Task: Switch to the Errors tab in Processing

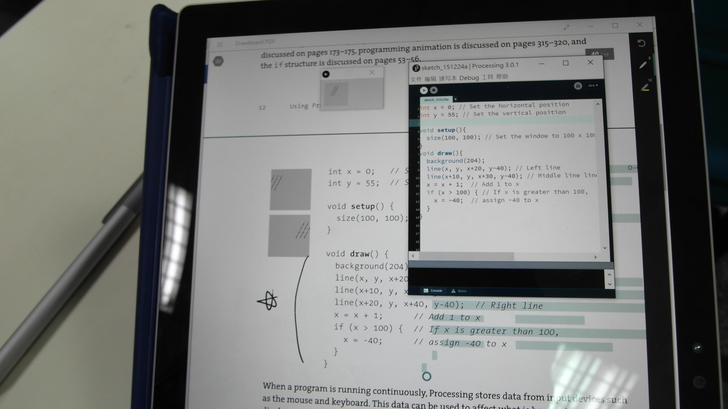Action: 459,291
